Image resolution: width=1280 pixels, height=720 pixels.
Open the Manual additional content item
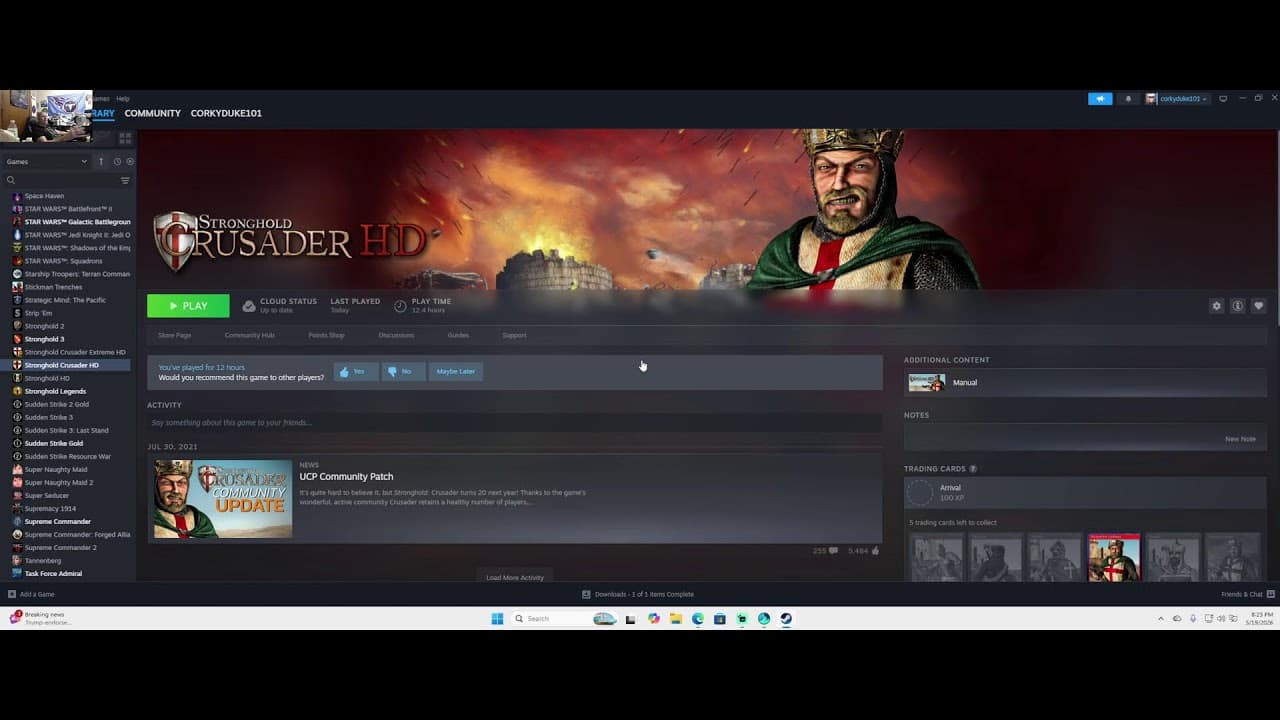[1085, 382]
